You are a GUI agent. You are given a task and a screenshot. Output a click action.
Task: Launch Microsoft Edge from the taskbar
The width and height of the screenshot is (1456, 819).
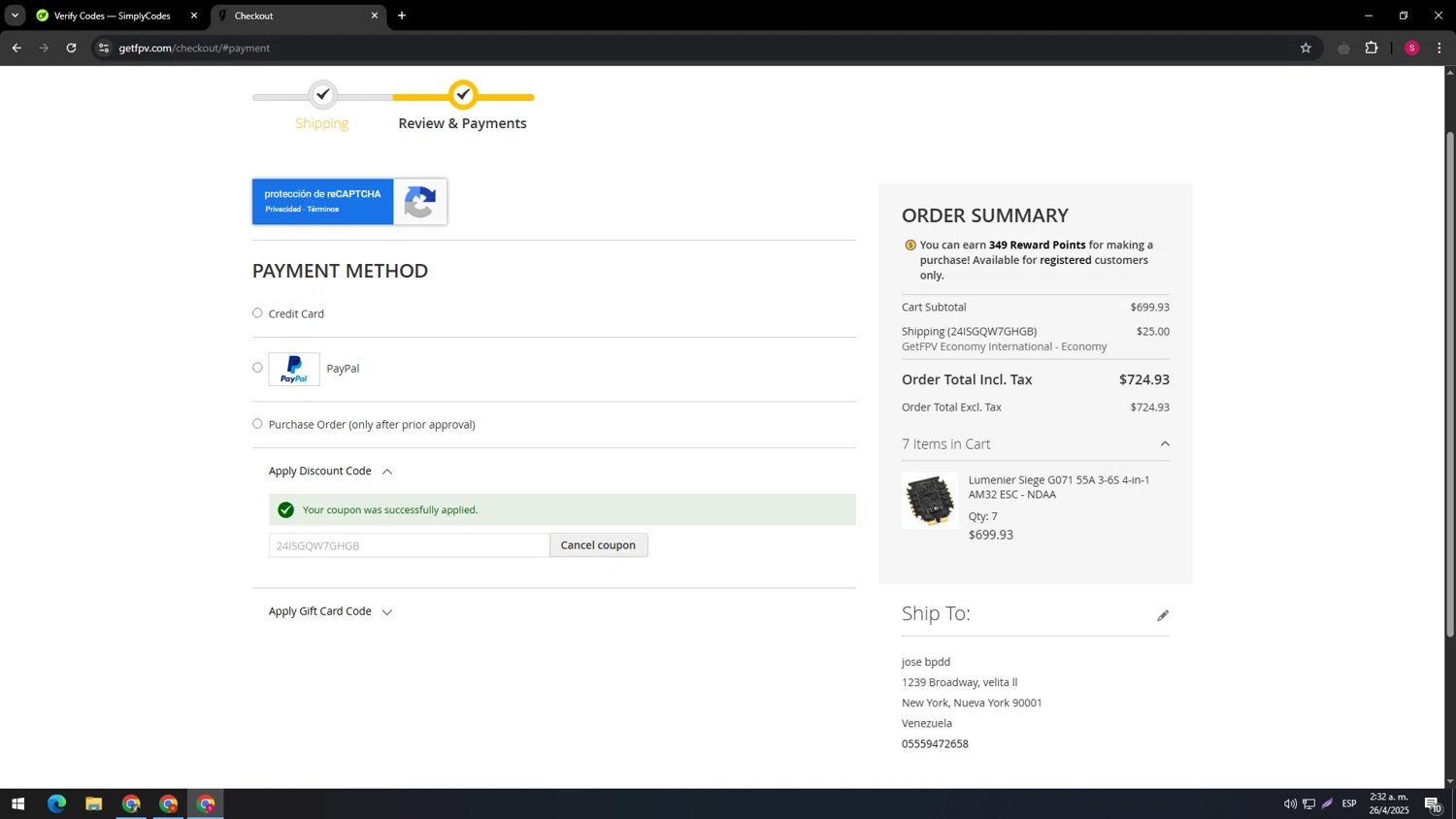pos(56,804)
